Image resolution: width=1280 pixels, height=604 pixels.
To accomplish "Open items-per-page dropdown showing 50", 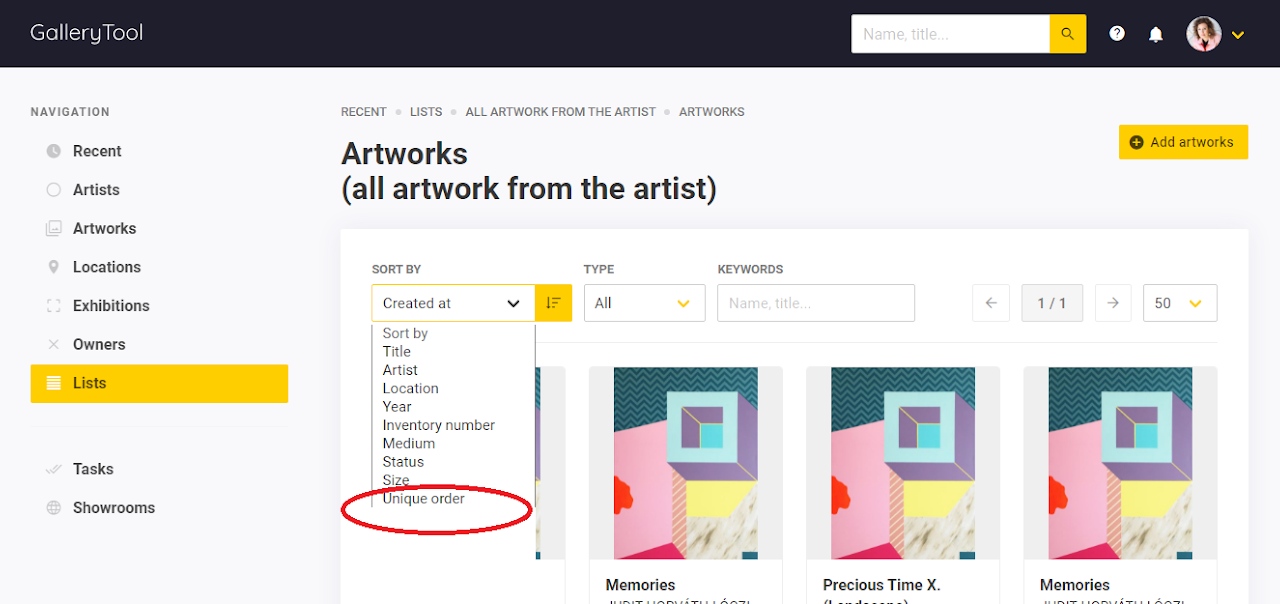I will [x=1180, y=303].
